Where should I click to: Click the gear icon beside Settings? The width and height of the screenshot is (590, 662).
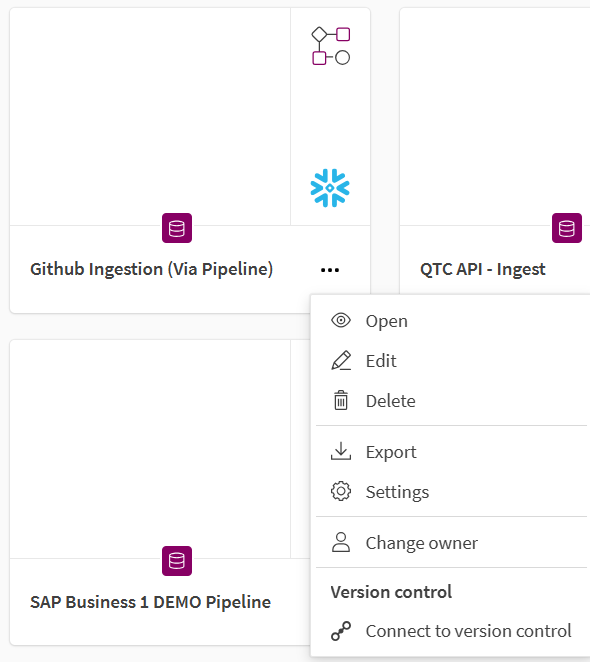pos(341,491)
